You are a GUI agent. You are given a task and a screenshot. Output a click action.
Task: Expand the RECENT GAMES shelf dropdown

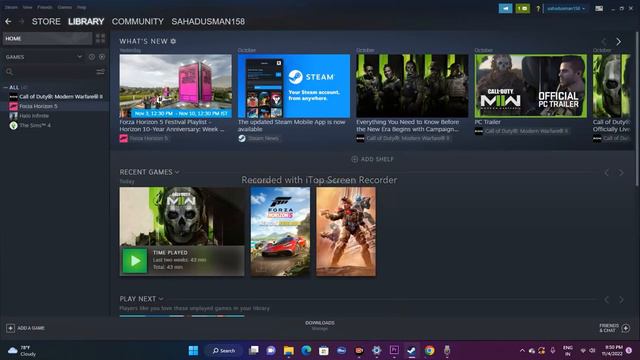(x=177, y=172)
